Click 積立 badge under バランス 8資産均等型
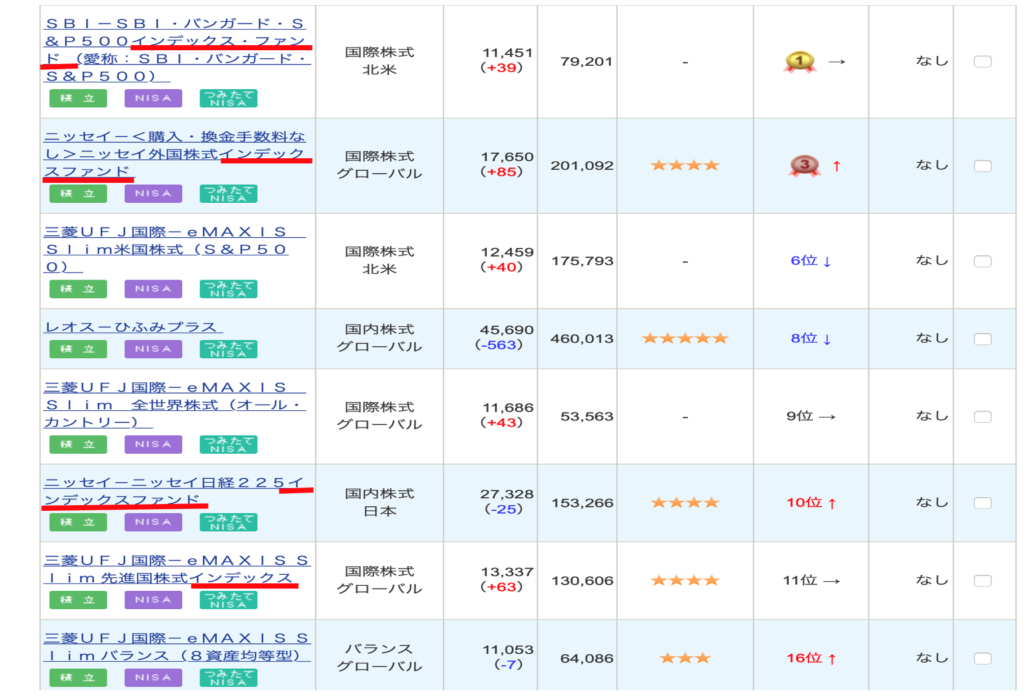 click(78, 677)
